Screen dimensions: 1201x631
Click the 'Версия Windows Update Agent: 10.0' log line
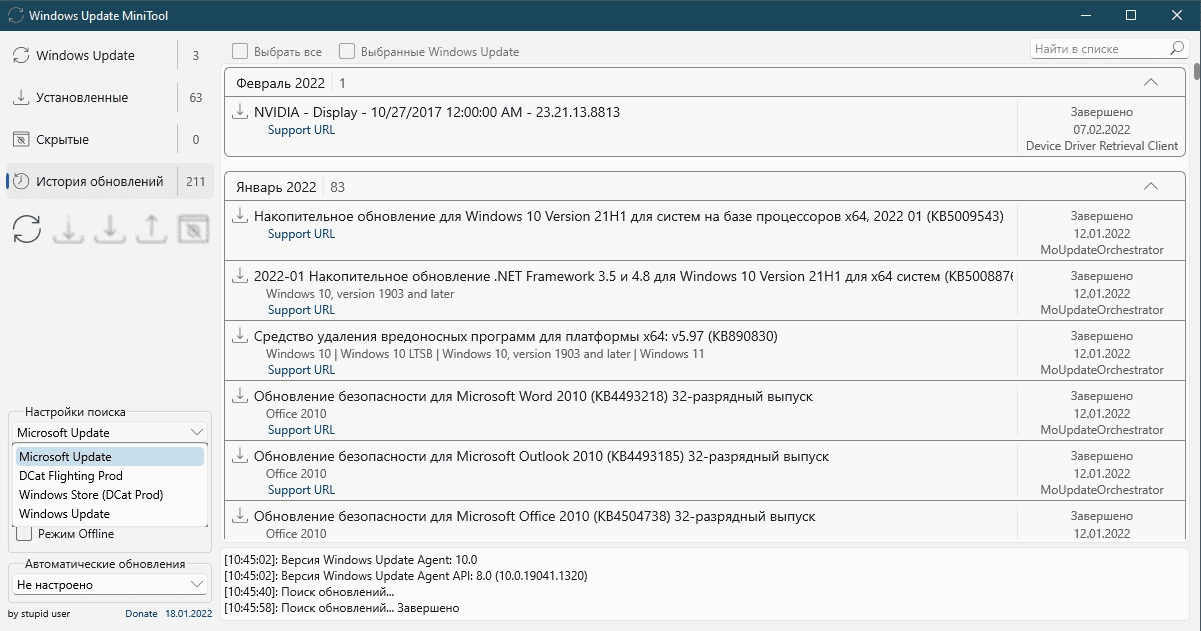click(351, 560)
